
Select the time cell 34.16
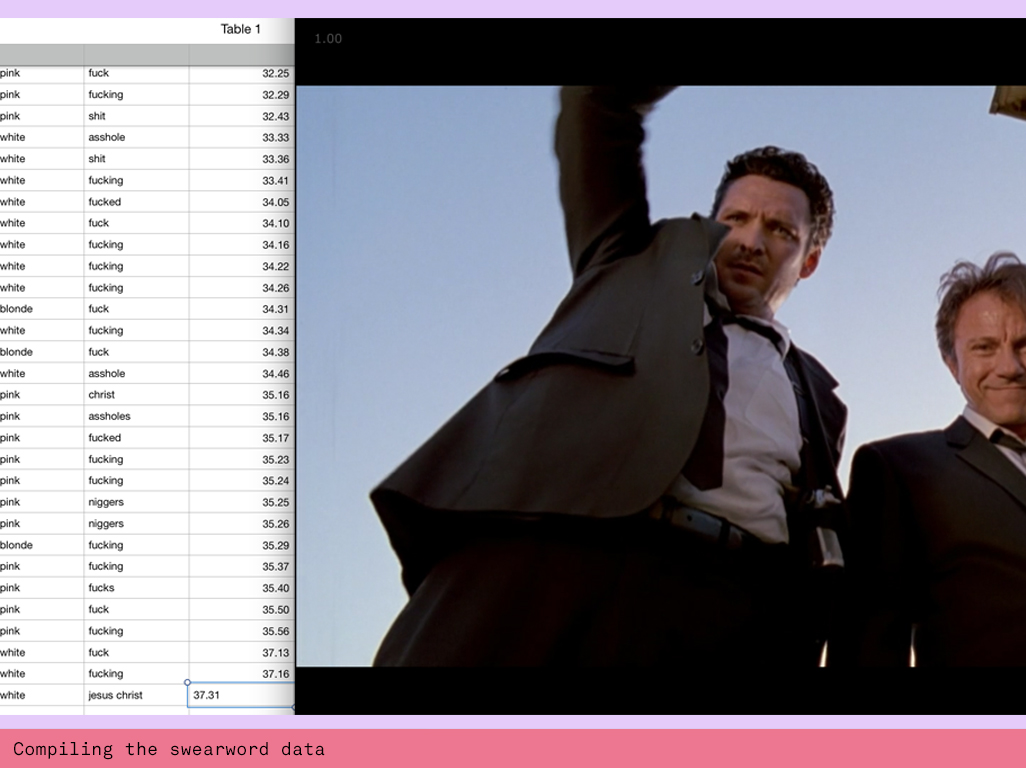241,245
